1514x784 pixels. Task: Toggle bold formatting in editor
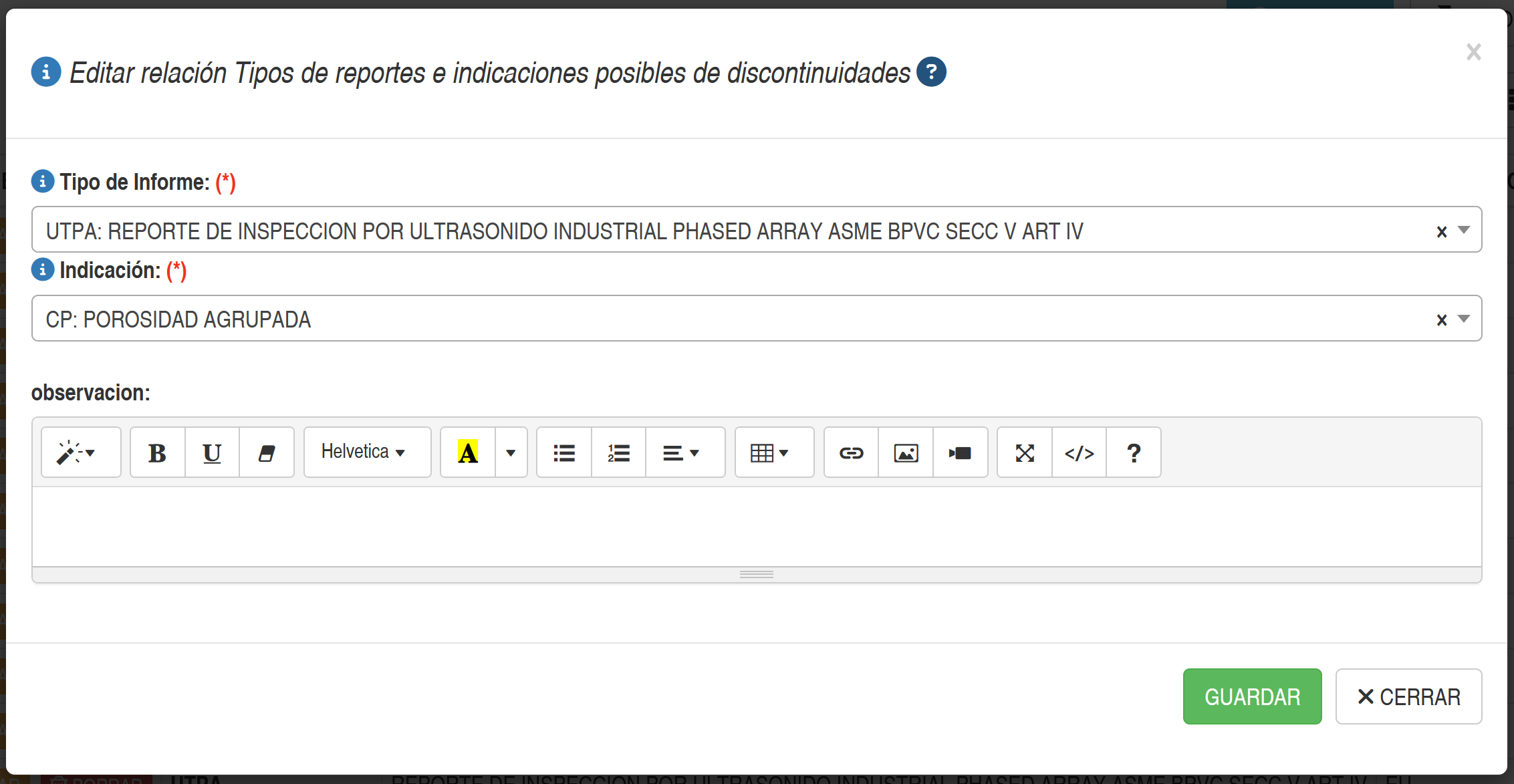tap(157, 453)
